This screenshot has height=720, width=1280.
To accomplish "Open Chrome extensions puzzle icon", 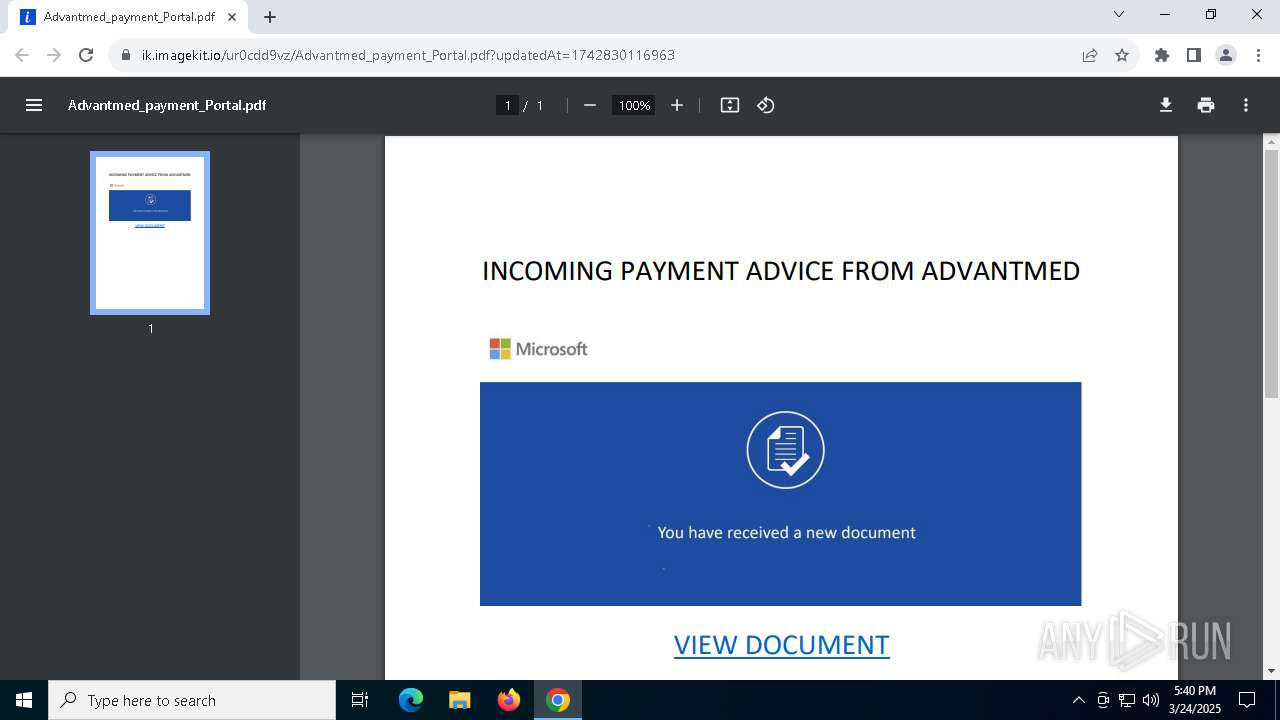I will (1162, 55).
